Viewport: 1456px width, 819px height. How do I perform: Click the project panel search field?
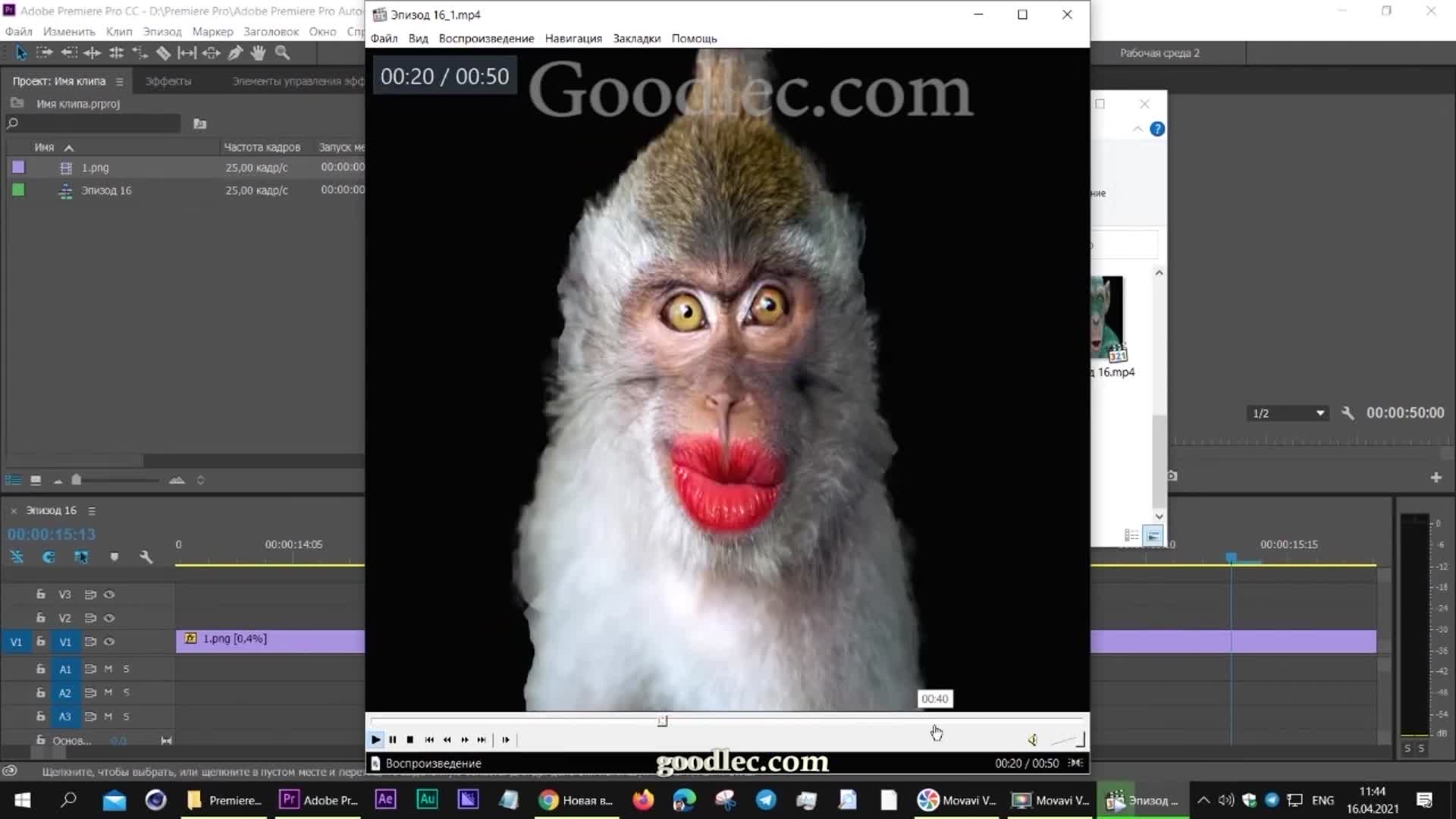coord(93,124)
